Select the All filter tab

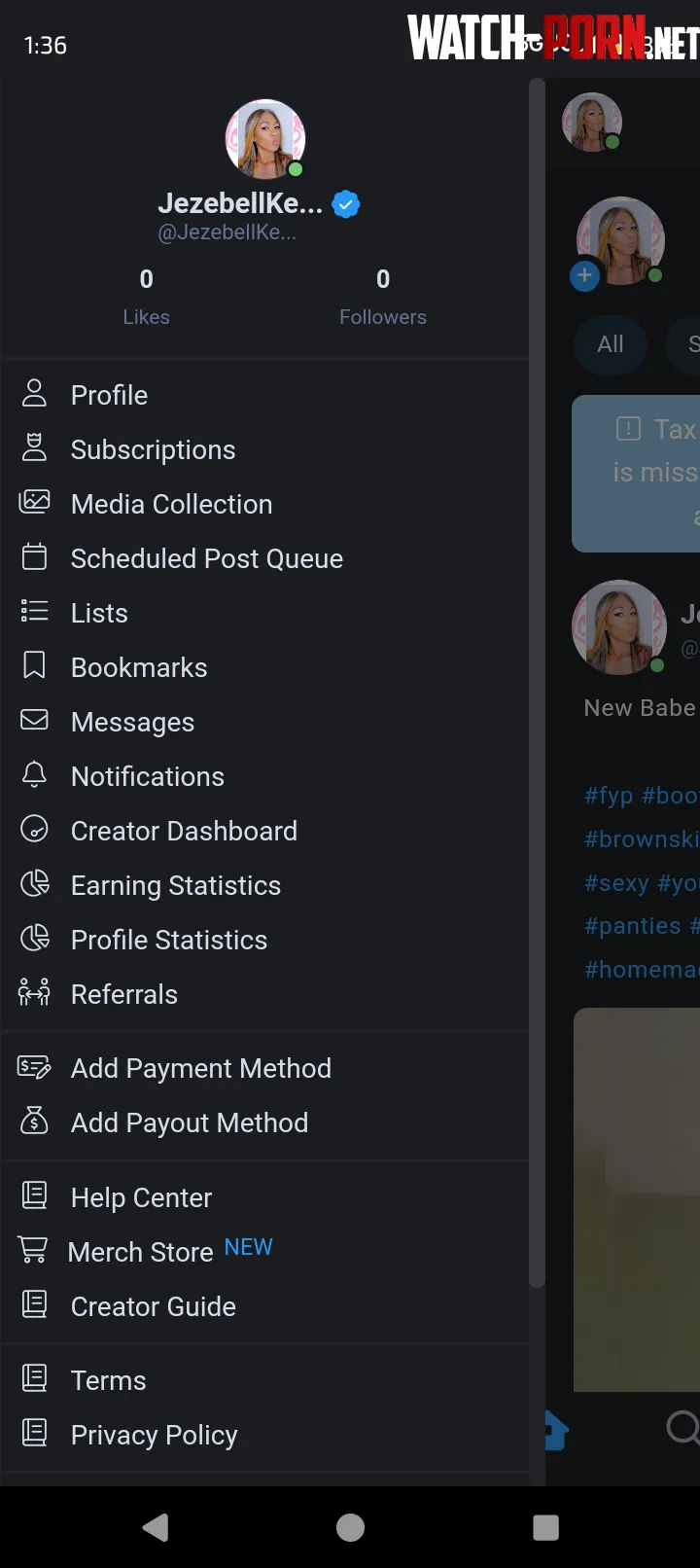pos(611,344)
